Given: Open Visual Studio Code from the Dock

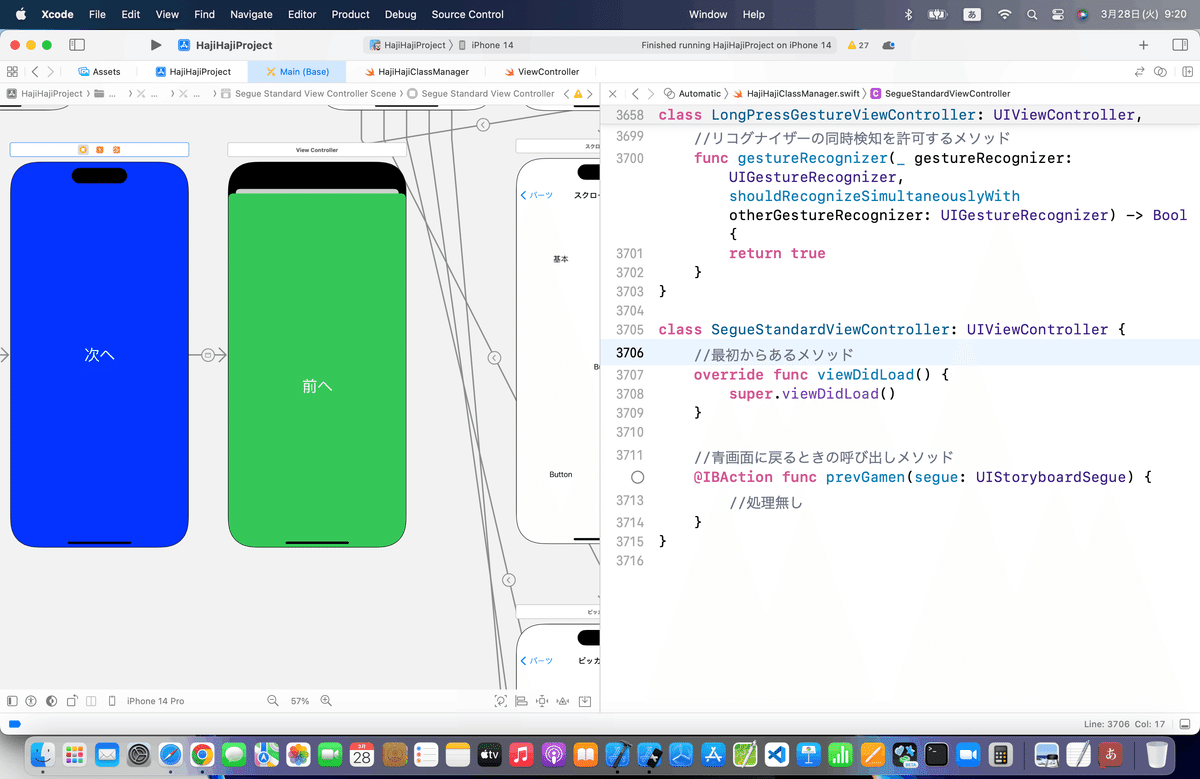Looking at the screenshot, I should (x=778, y=754).
